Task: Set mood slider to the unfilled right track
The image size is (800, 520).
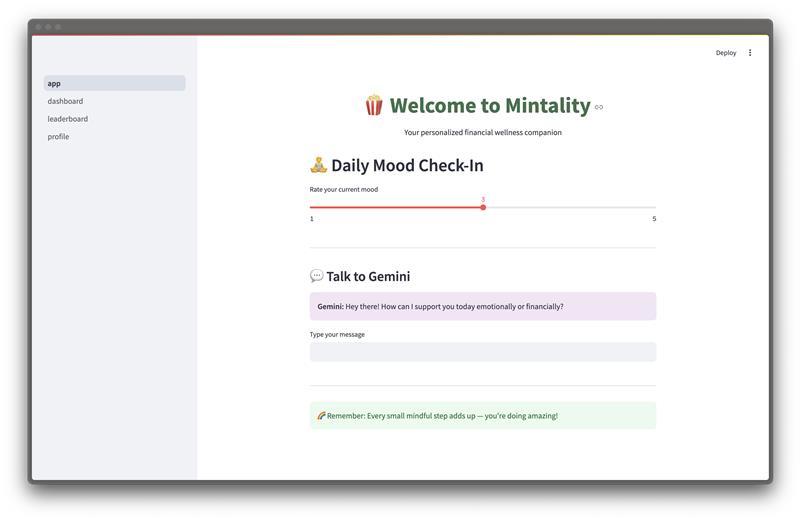Action: coord(570,207)
